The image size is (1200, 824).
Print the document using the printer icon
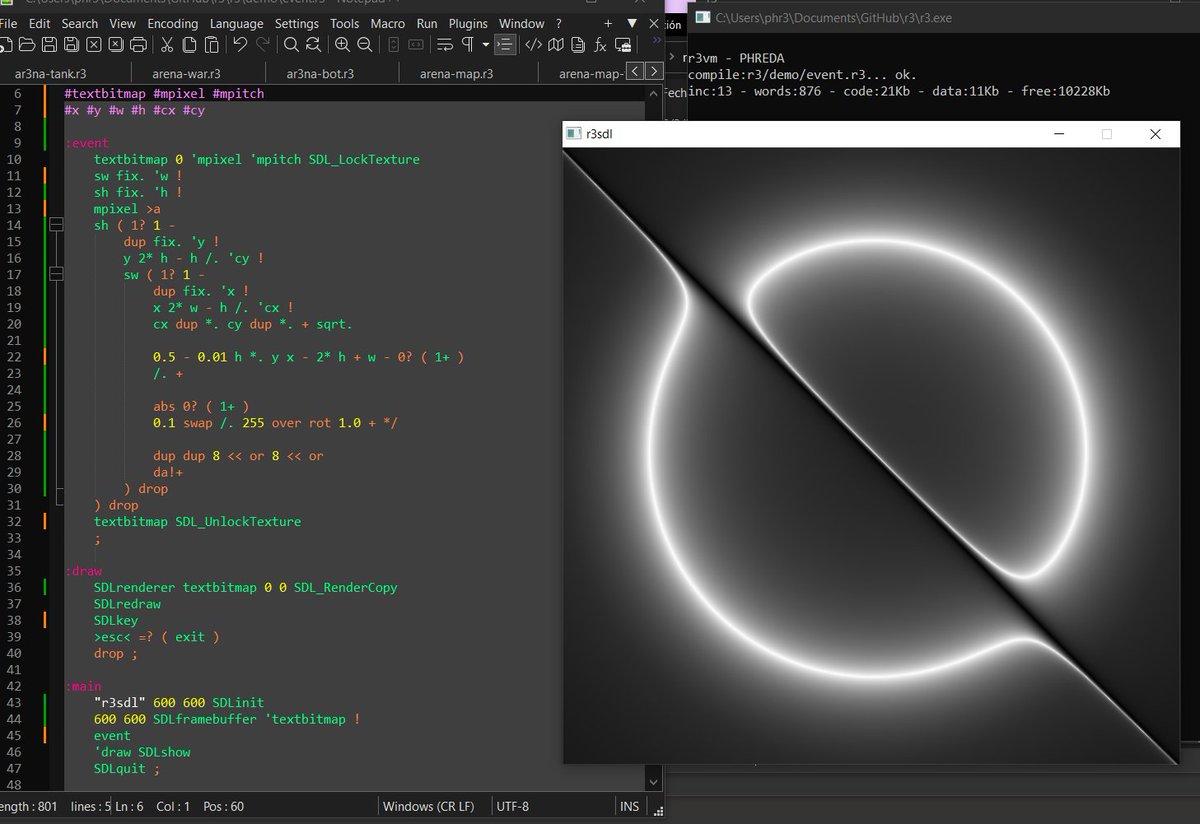(x=139, y=45)
